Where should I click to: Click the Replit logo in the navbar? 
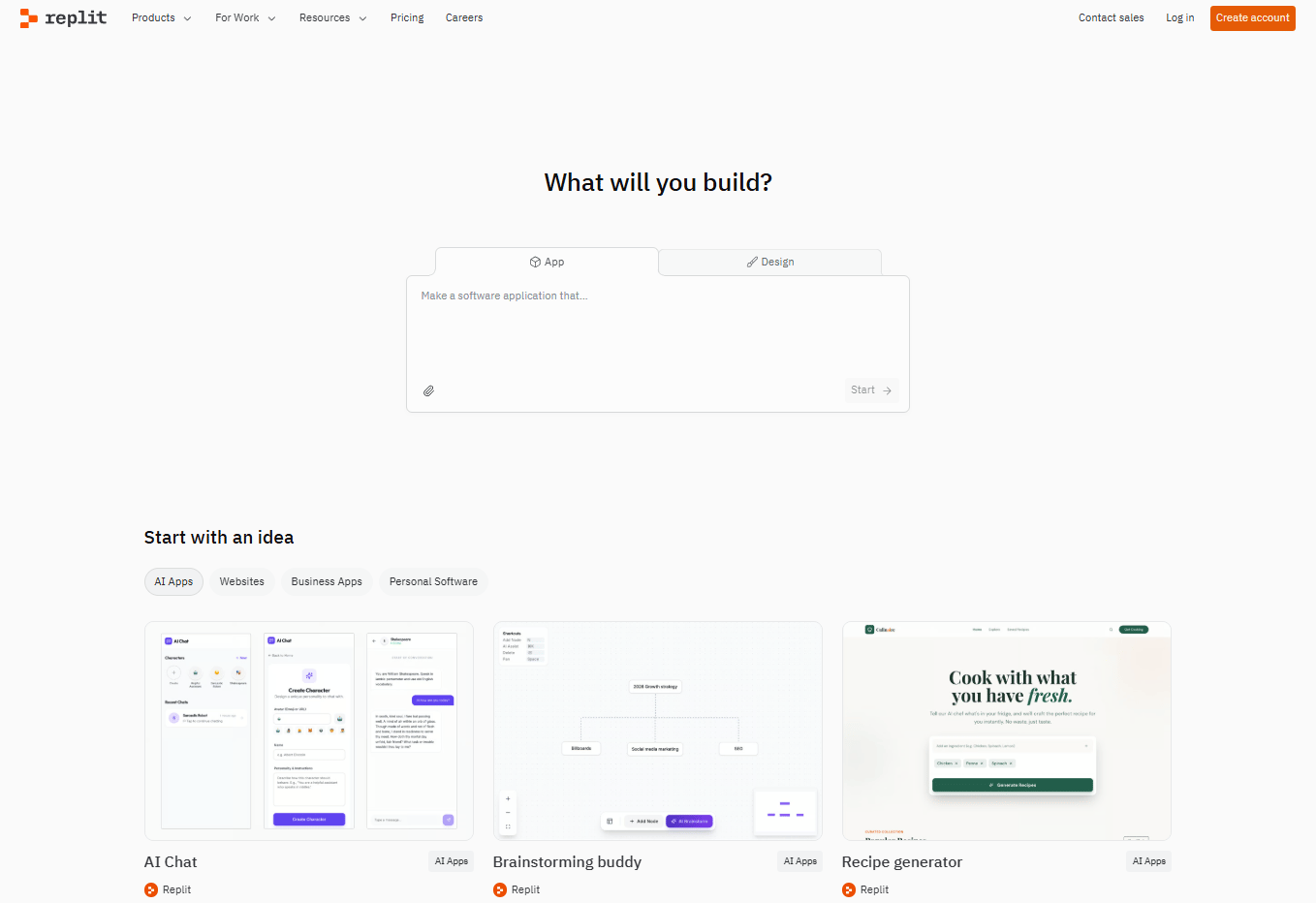[x=62, y=17]
